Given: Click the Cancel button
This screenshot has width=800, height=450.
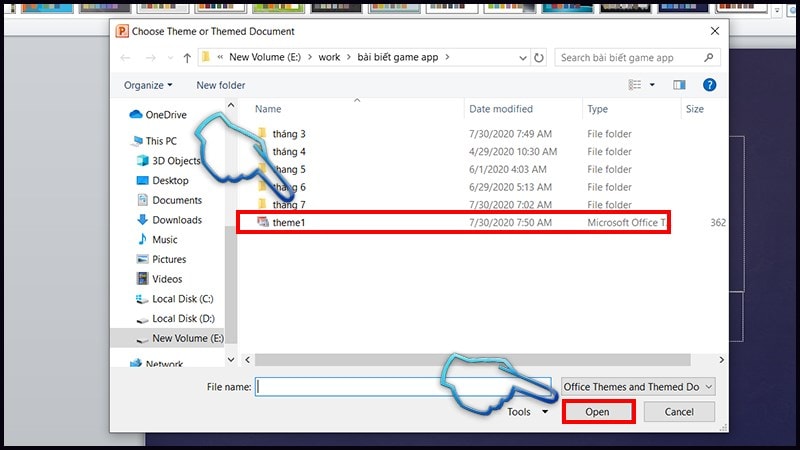Looking at the screenshot, I should click(x=679, y=412).
